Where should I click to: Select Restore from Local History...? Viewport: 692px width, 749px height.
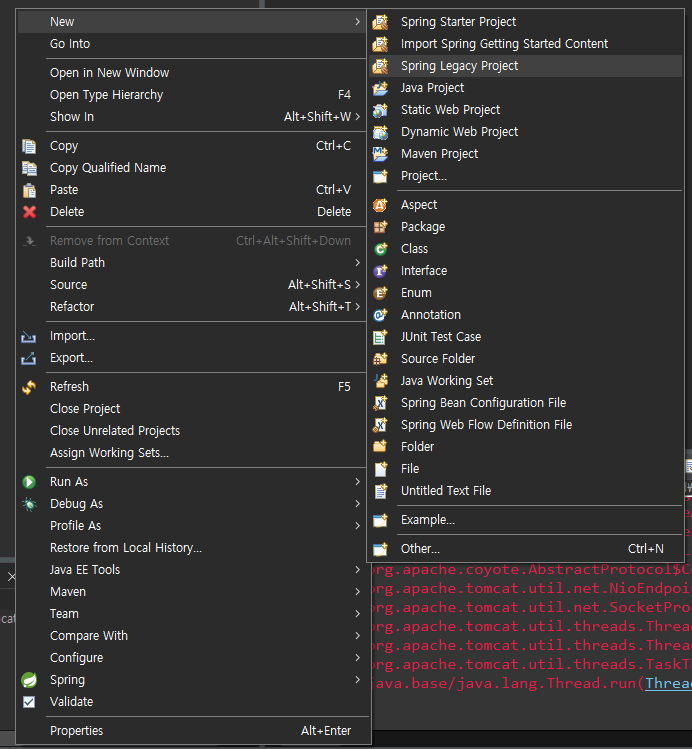point(192,548)
